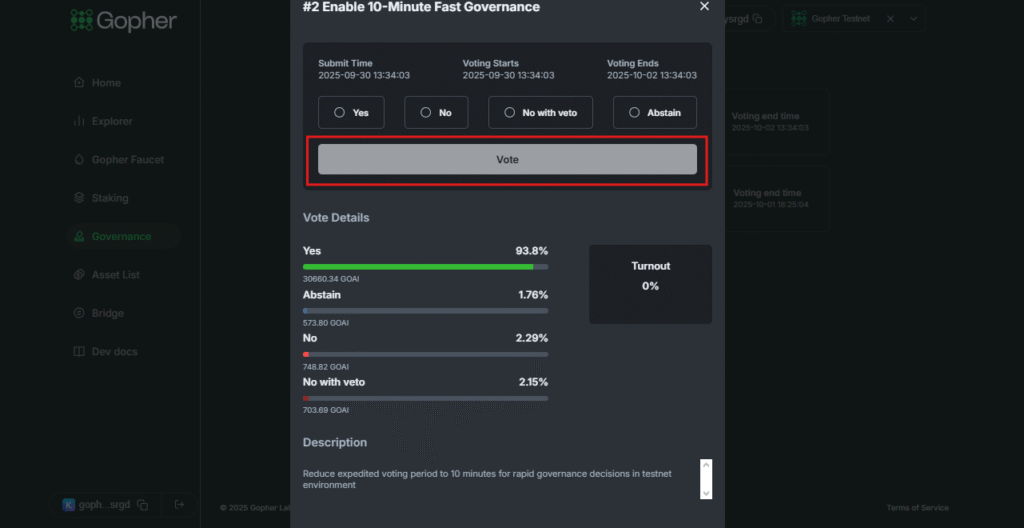
Task: Go to the Governance menu item
Action: (x=120, y=237)
